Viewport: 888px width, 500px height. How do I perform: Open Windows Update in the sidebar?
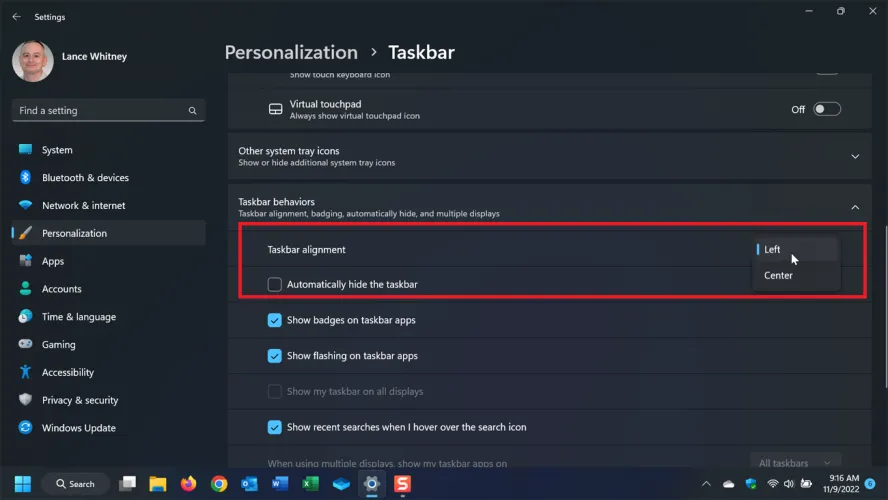pos(78,428)
